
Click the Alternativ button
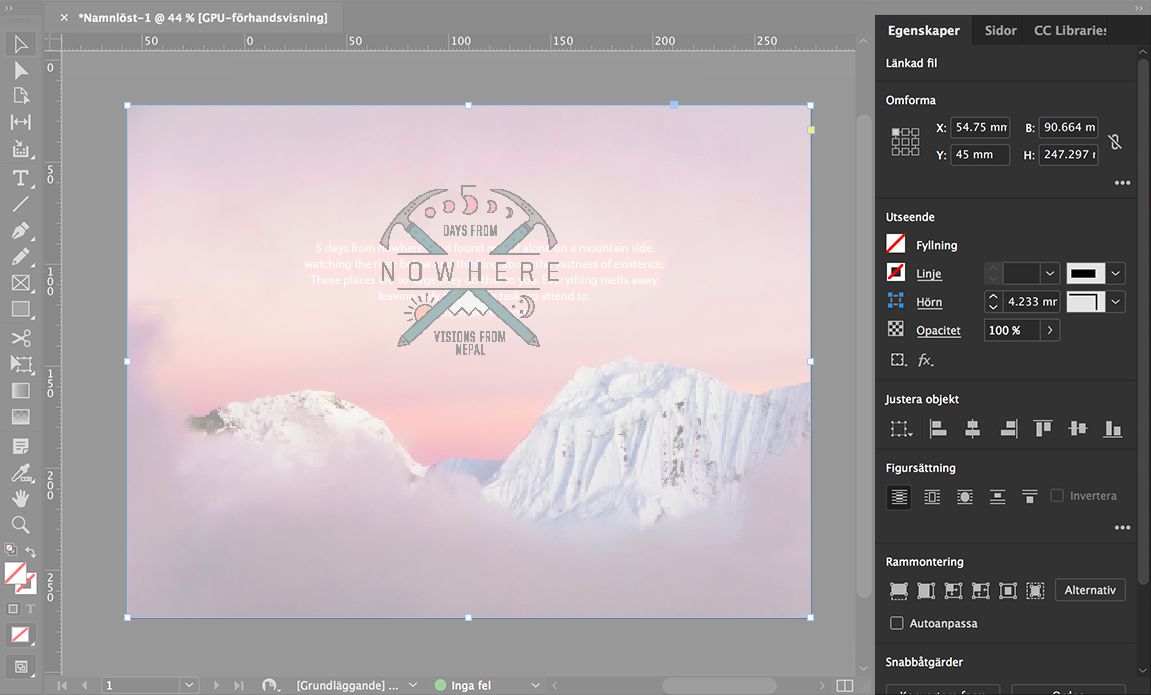pos(1090,590)
